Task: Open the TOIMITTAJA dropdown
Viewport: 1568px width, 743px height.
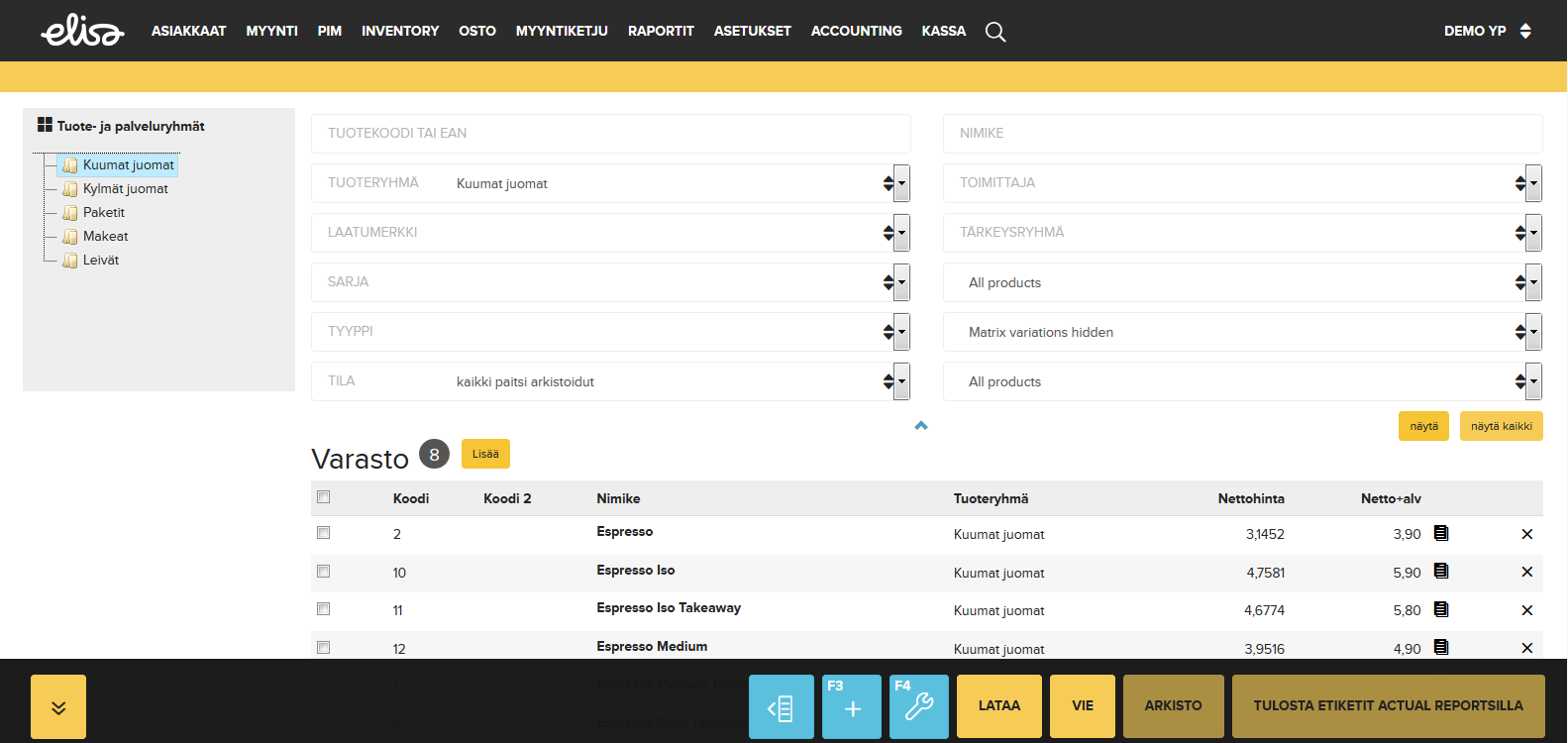Action: pos(1243,183)
